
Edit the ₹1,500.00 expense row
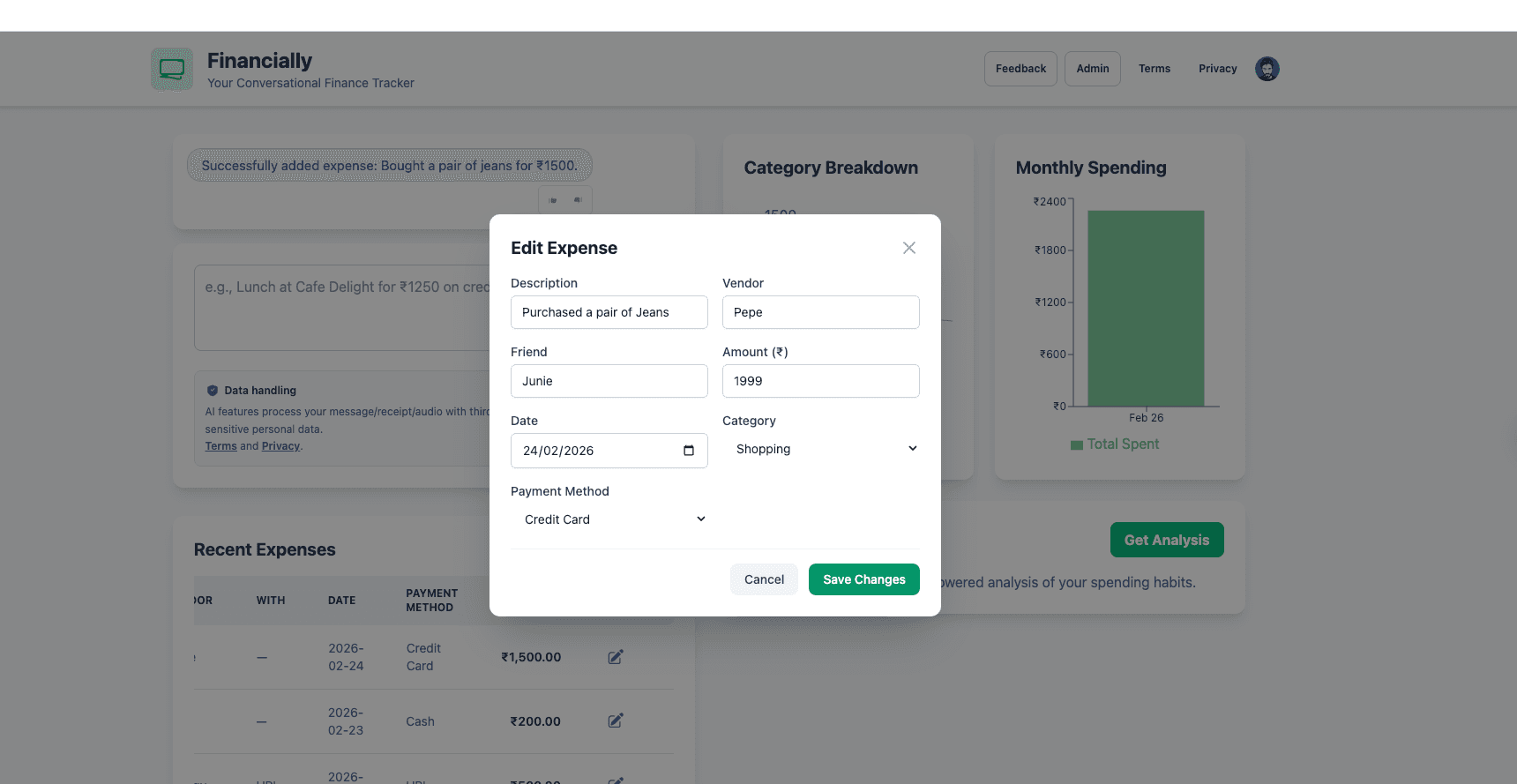[x=616, y=657]
